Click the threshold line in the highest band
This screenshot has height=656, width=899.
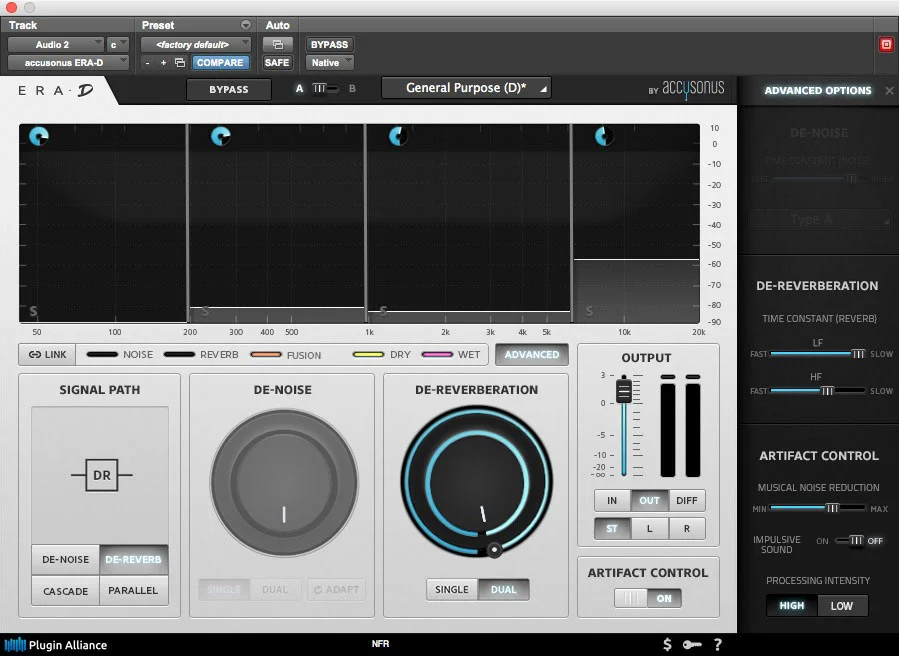(636, 260)
